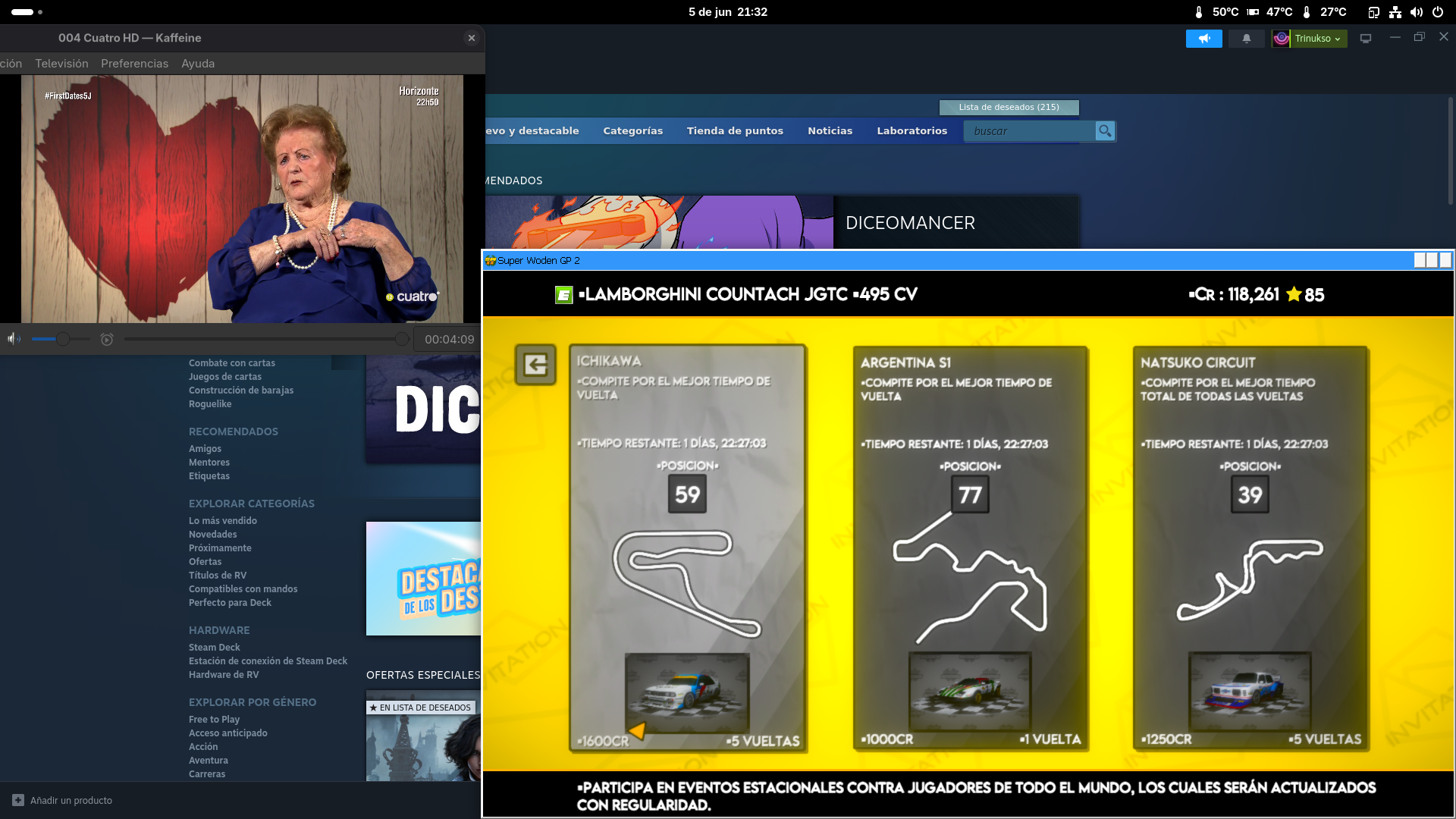Click back arrow in Super Woden GP 2
Viewport: 1456px width, 819px height.
point(535,365)
